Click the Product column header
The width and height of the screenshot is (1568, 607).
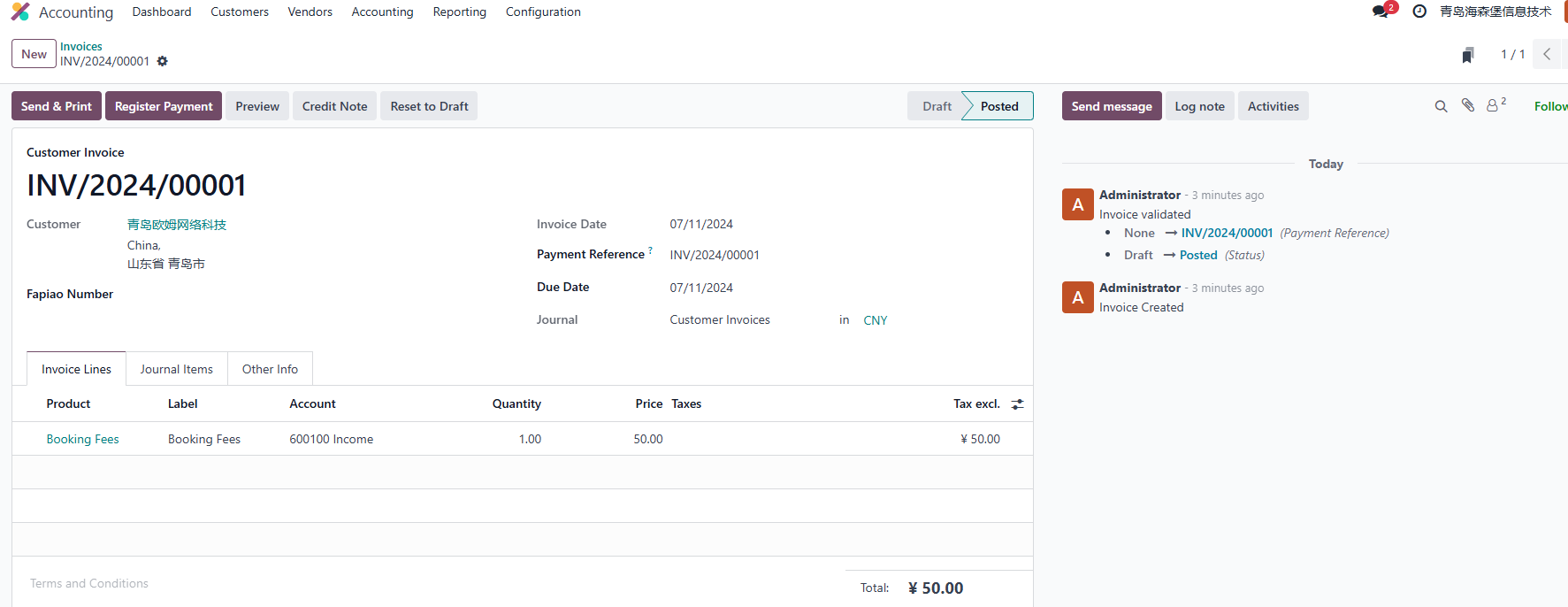tap(68, 403)
